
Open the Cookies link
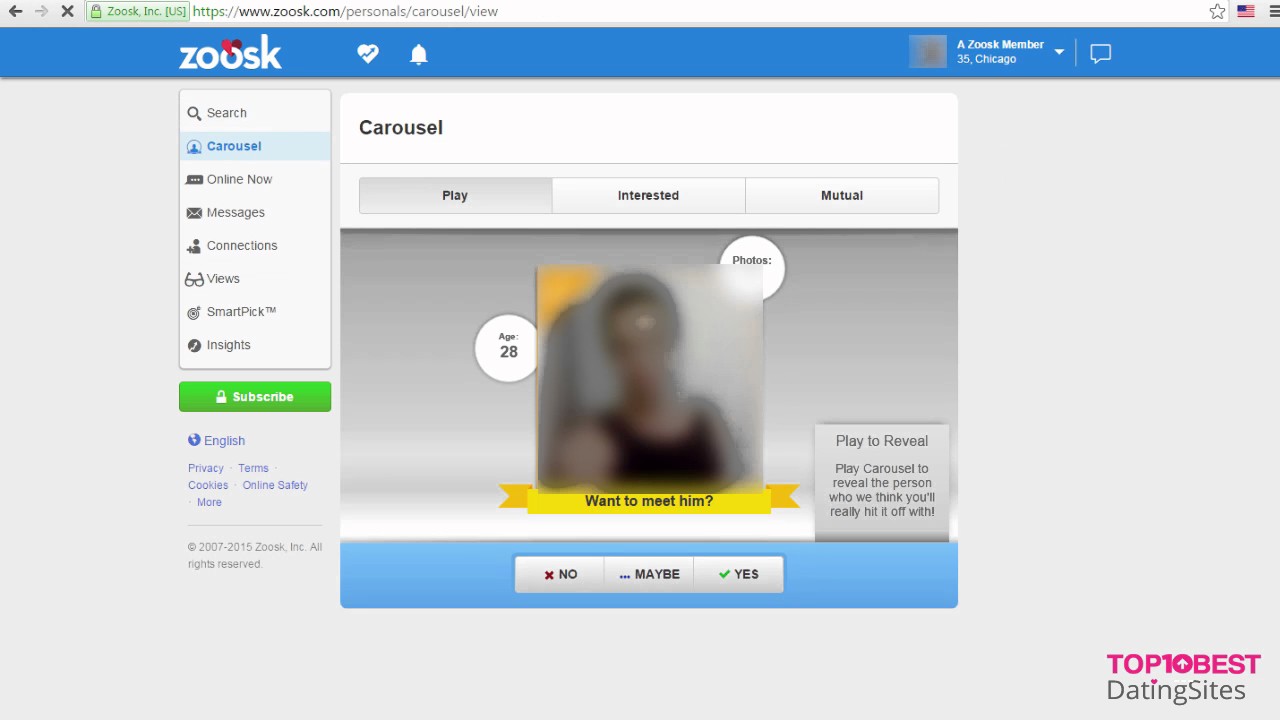pyautogui.click(x=206, y=485)
